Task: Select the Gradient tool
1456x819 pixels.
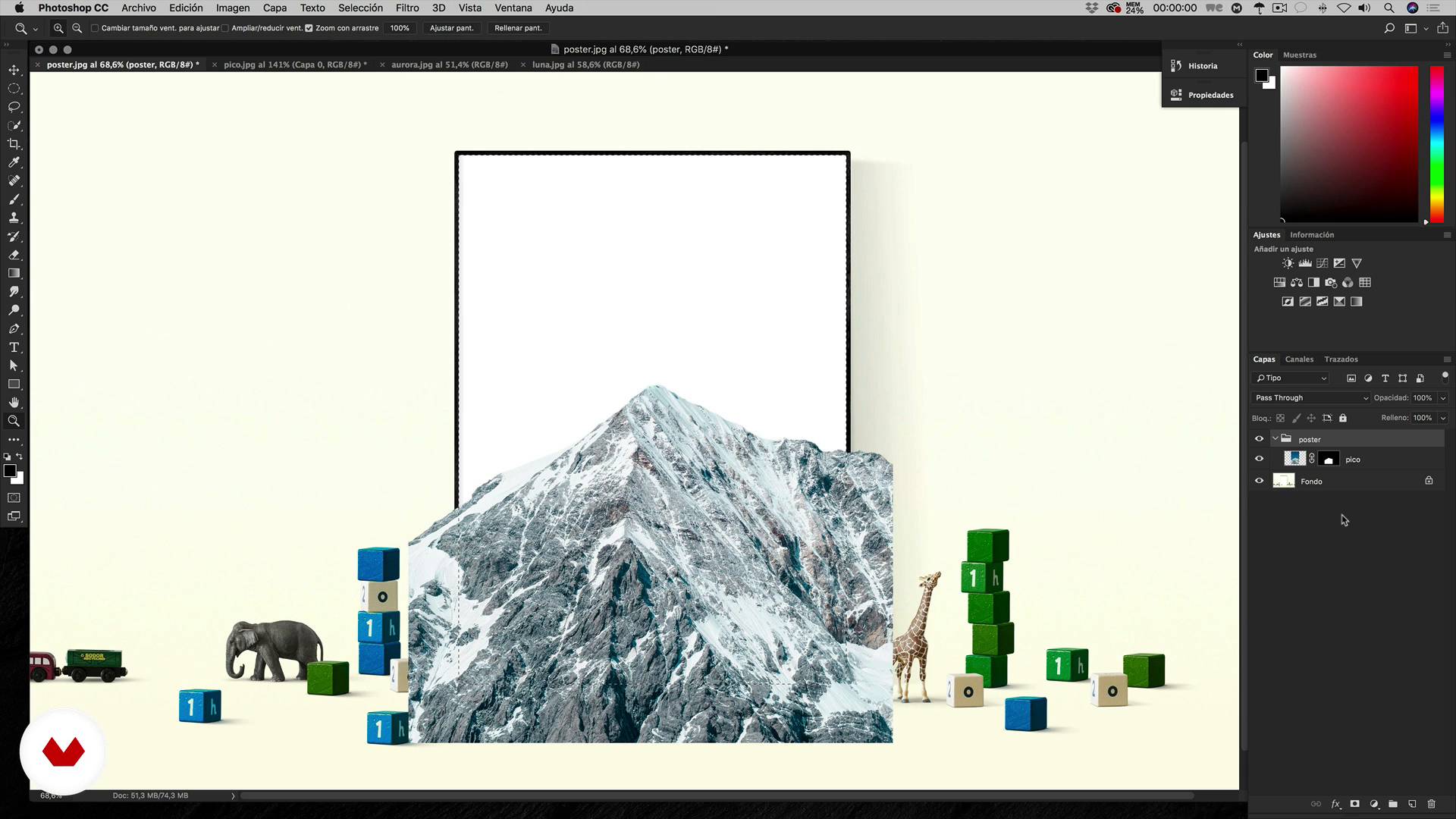Action: click(14, 273)
